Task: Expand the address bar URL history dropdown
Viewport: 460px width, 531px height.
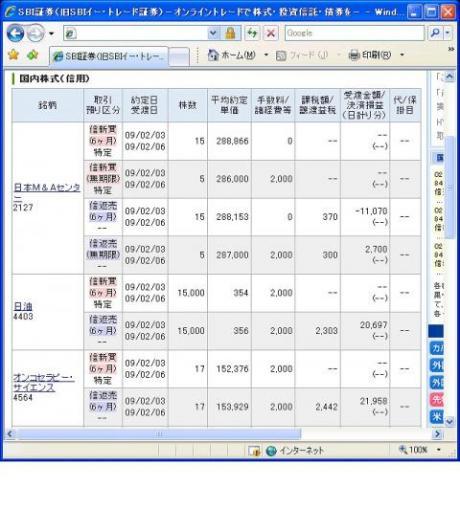Action: 213,33
